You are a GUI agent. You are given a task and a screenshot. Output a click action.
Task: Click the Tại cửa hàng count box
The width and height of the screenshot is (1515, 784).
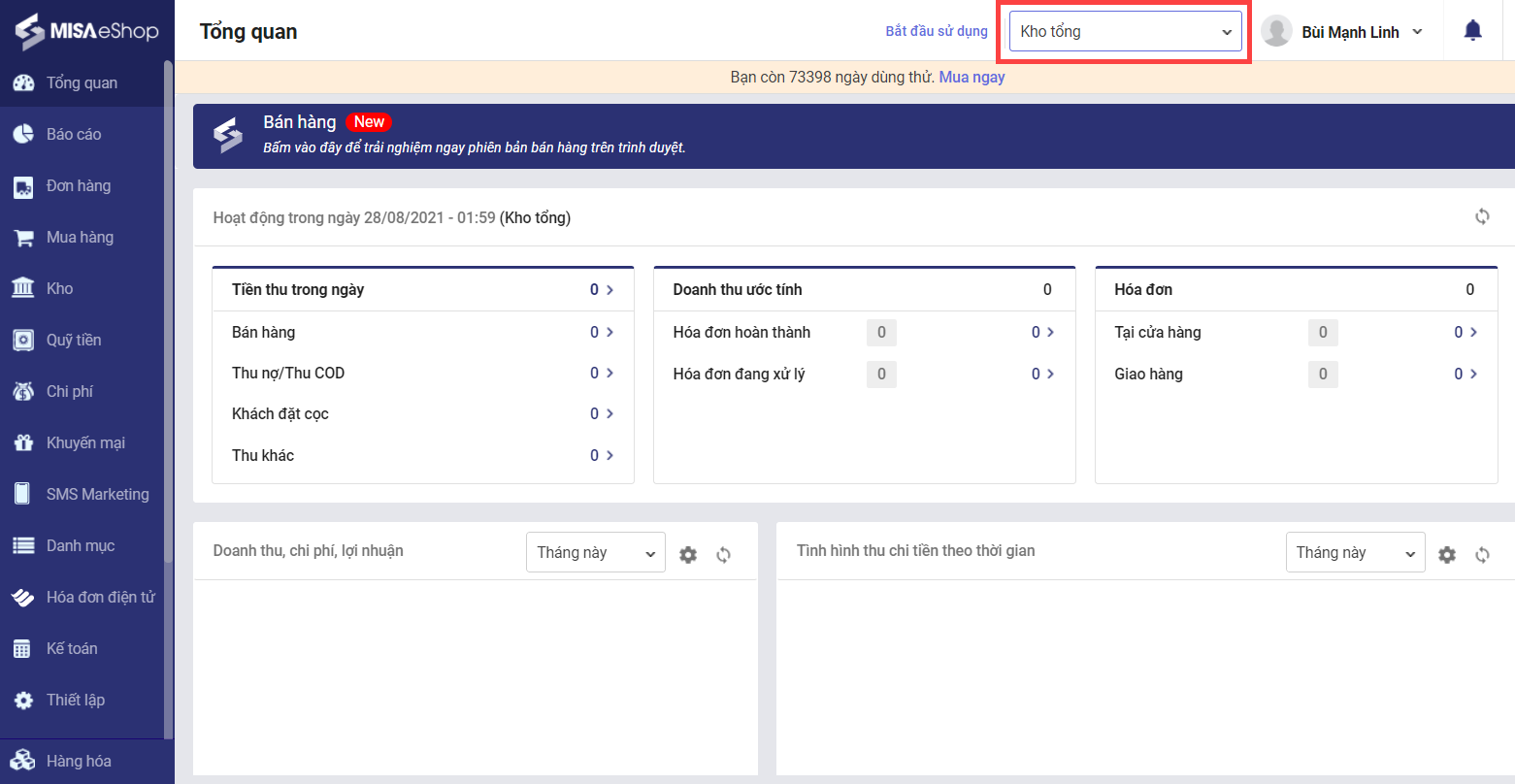pyautogui.click(x=1323, y=332)
